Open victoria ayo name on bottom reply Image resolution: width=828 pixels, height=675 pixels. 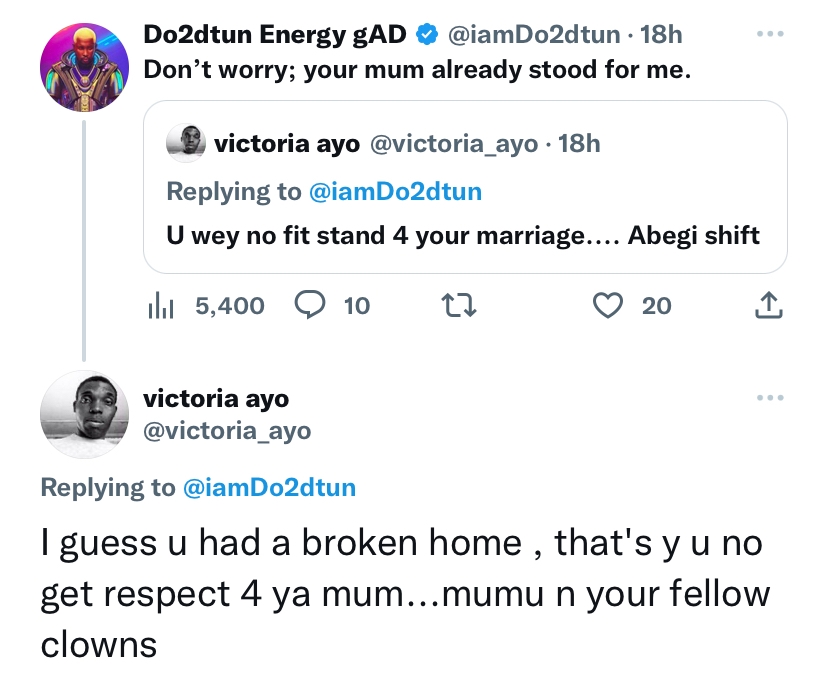216,398
